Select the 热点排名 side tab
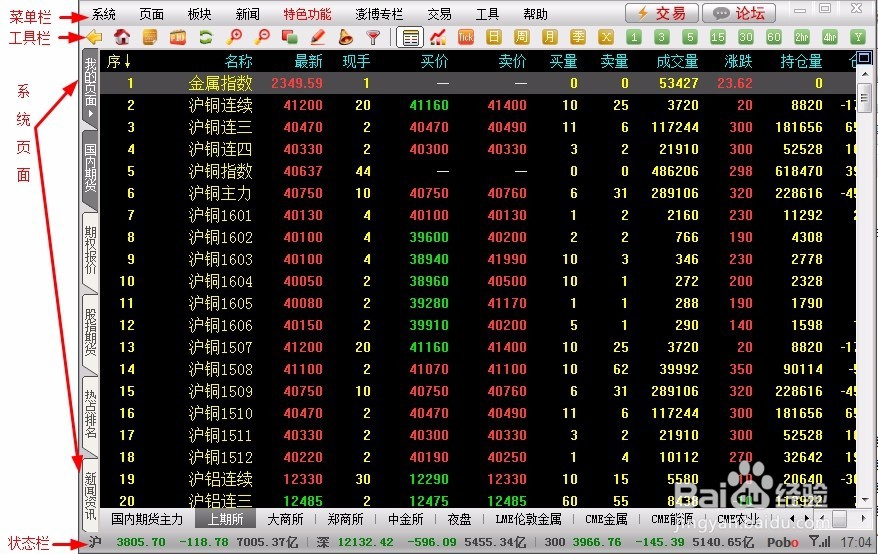878x554 pixels. (x=90, y=415)
